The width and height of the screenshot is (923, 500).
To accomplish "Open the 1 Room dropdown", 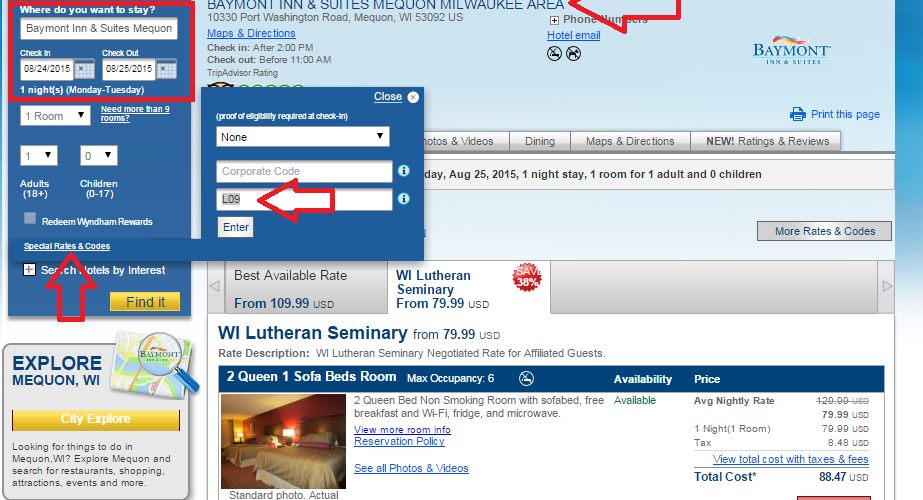I will point(55,115).
